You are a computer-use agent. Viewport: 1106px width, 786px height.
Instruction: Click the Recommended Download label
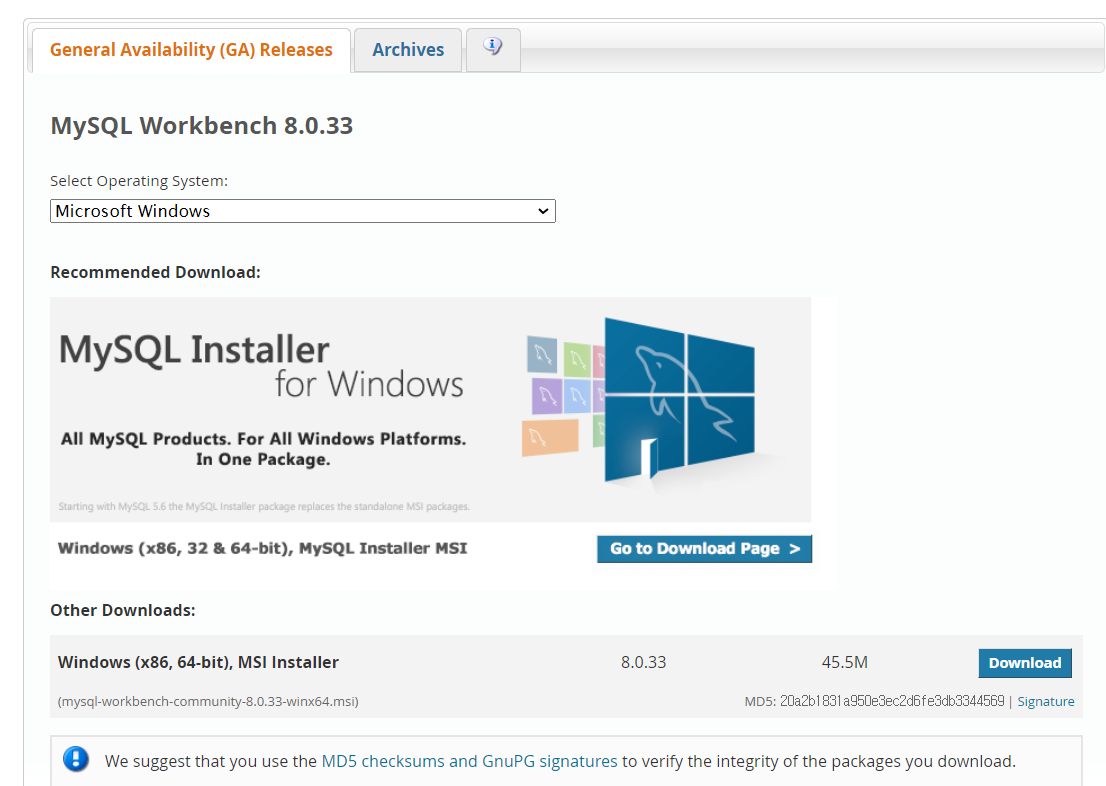pyautogui.click(x=155, y=272)
